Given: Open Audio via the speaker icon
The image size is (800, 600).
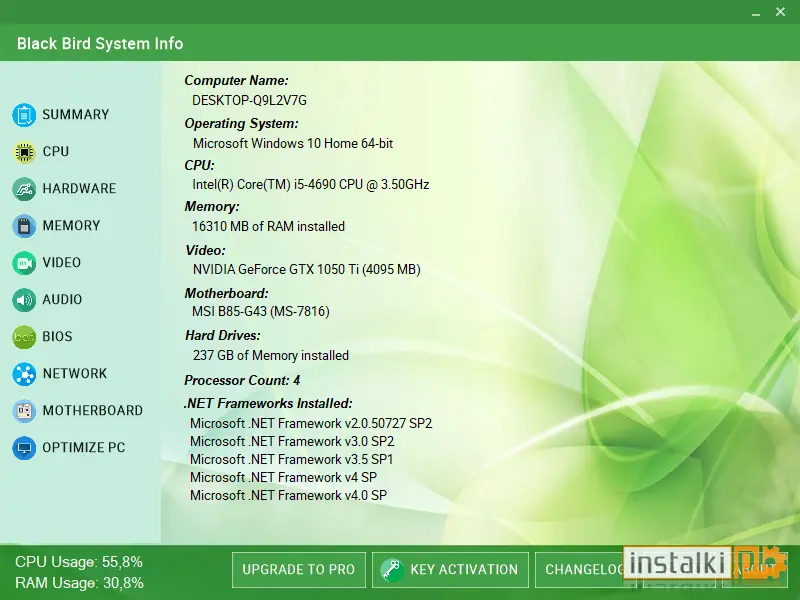Looking at the screenshot, I should pos(24,300).
